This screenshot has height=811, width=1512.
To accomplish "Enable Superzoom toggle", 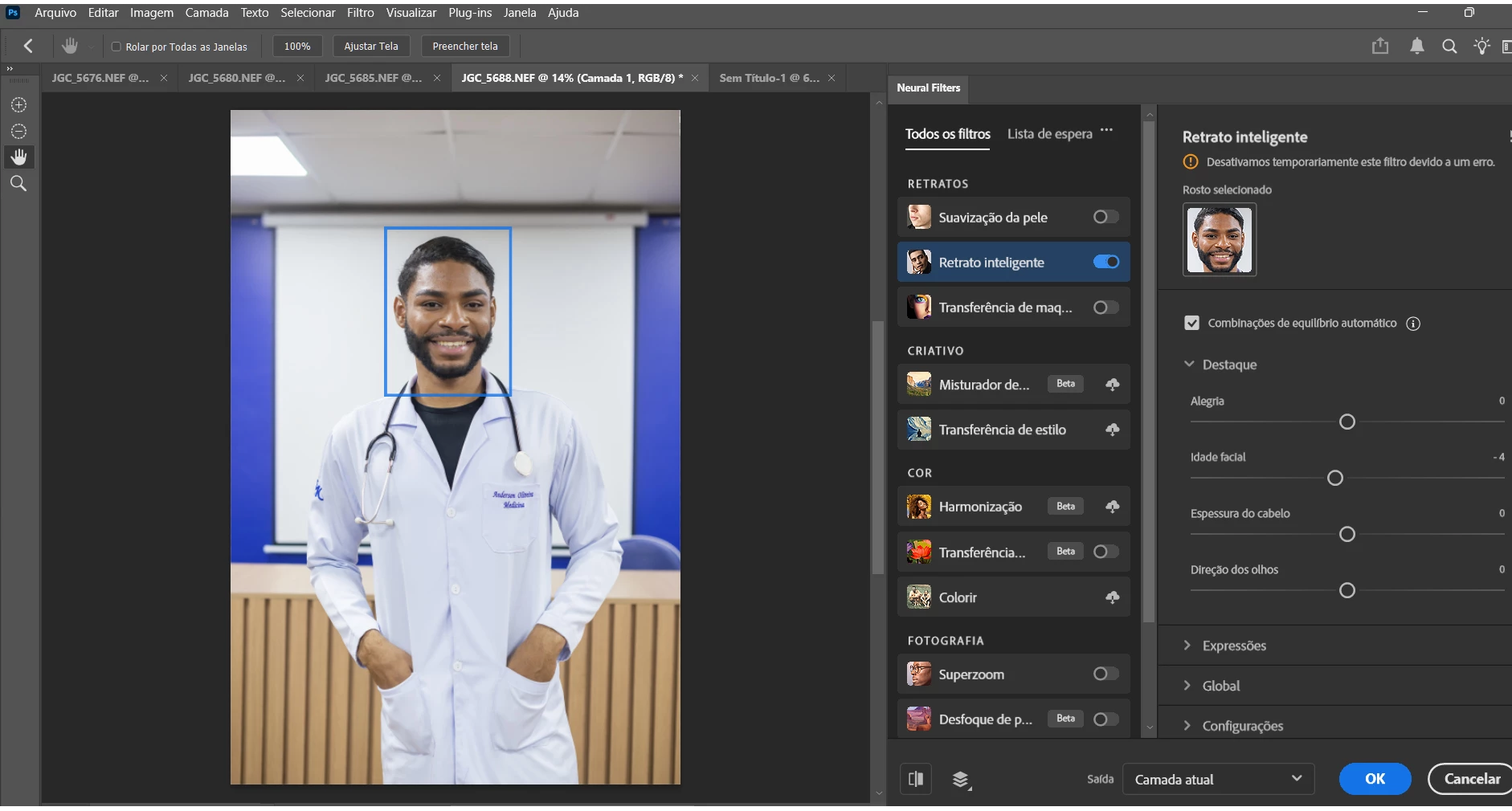I will [x=1106, y=674].
